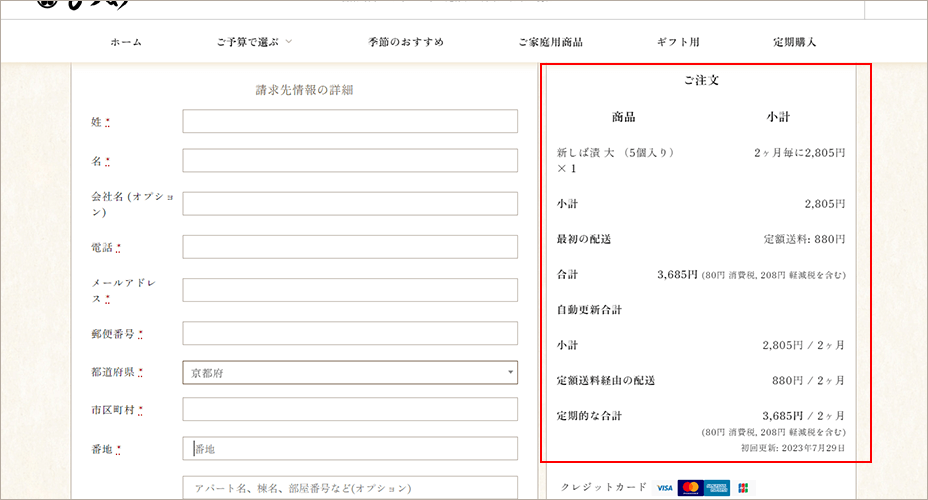Open the 定期購入 subscription page

click(795, 42)
